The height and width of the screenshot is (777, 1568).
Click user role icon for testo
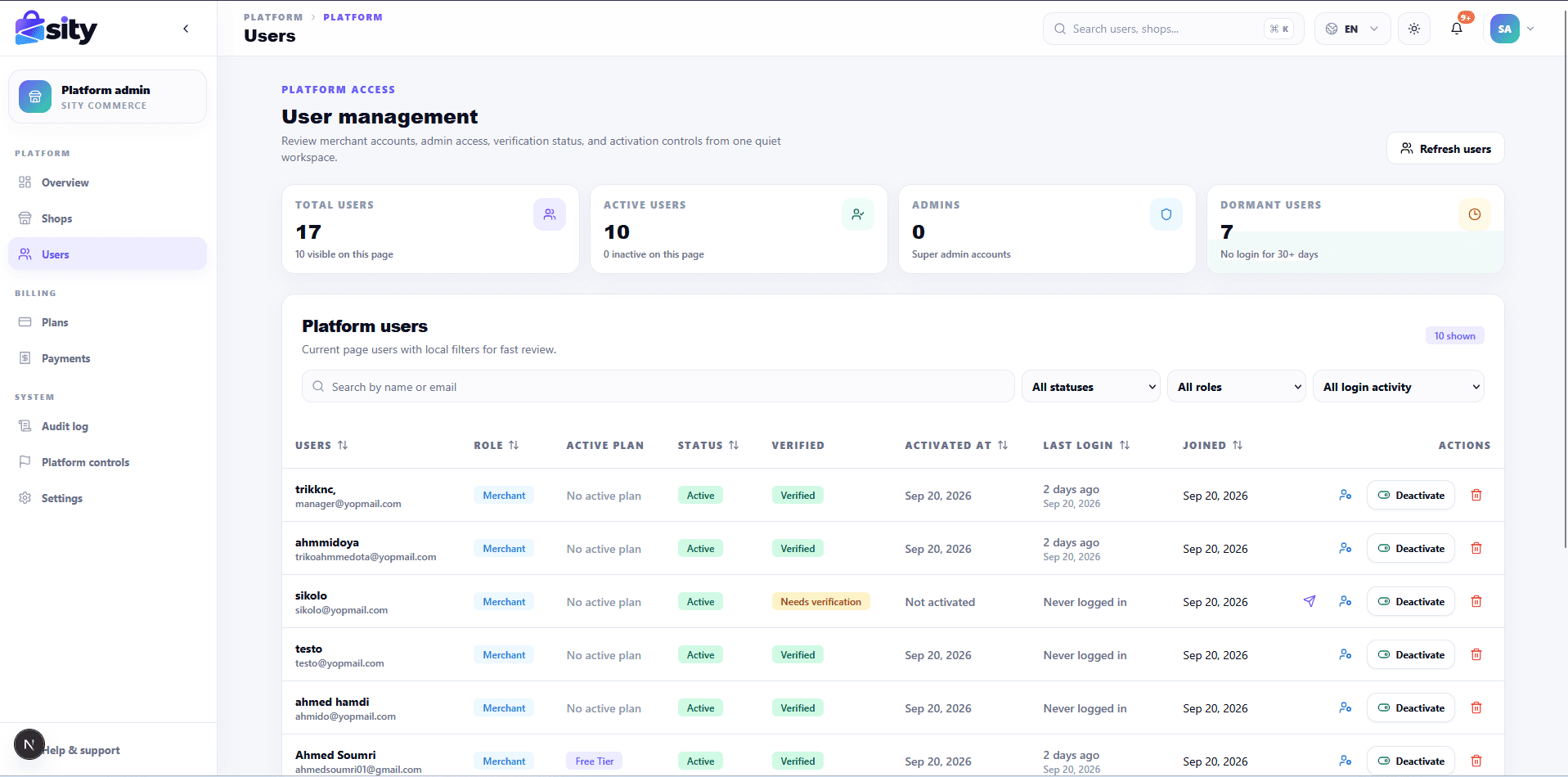click(1346, 654)
